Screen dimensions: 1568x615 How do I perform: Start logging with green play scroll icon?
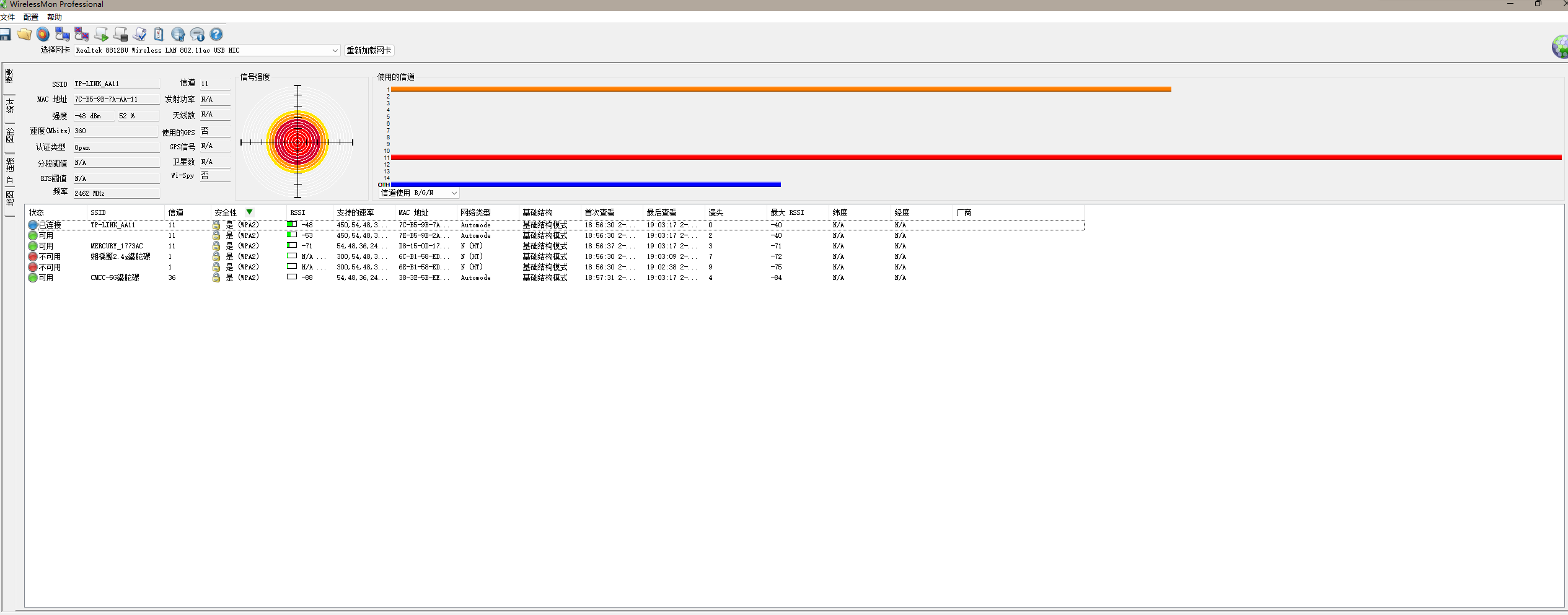tap(101, 34)
